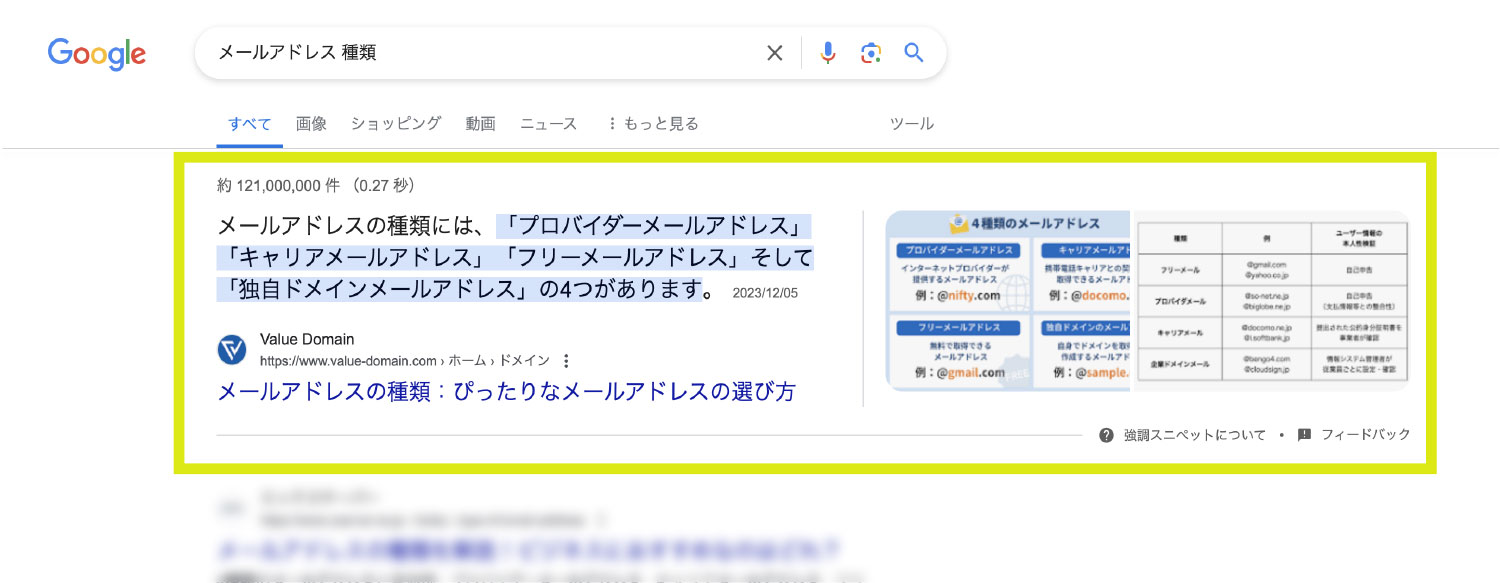Viewport: 1500px width, 583px height.
Task: Open Google Lens image search icon
Action: pos(871,53)
